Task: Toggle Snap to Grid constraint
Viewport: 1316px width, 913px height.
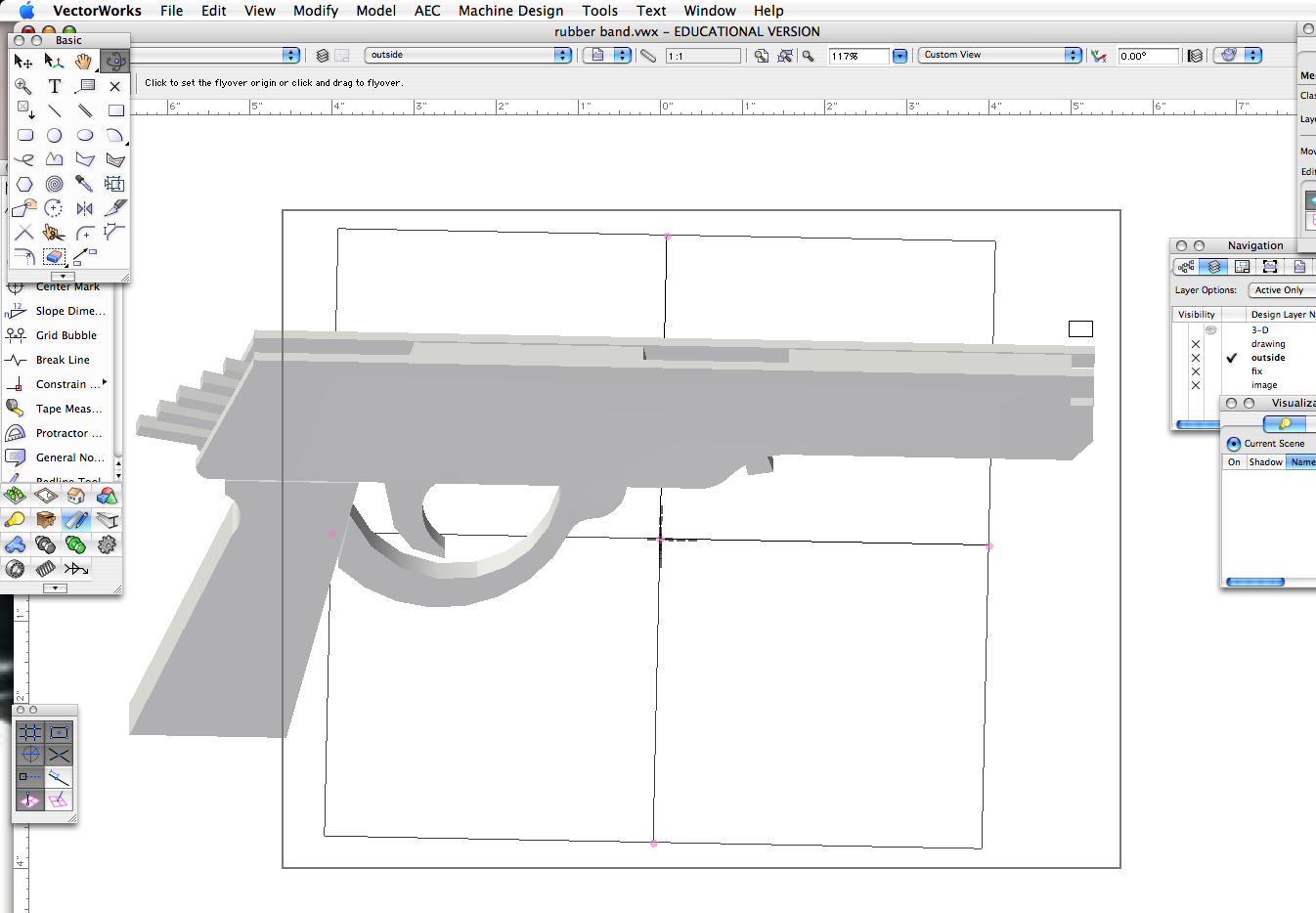Action: point(30,732)
